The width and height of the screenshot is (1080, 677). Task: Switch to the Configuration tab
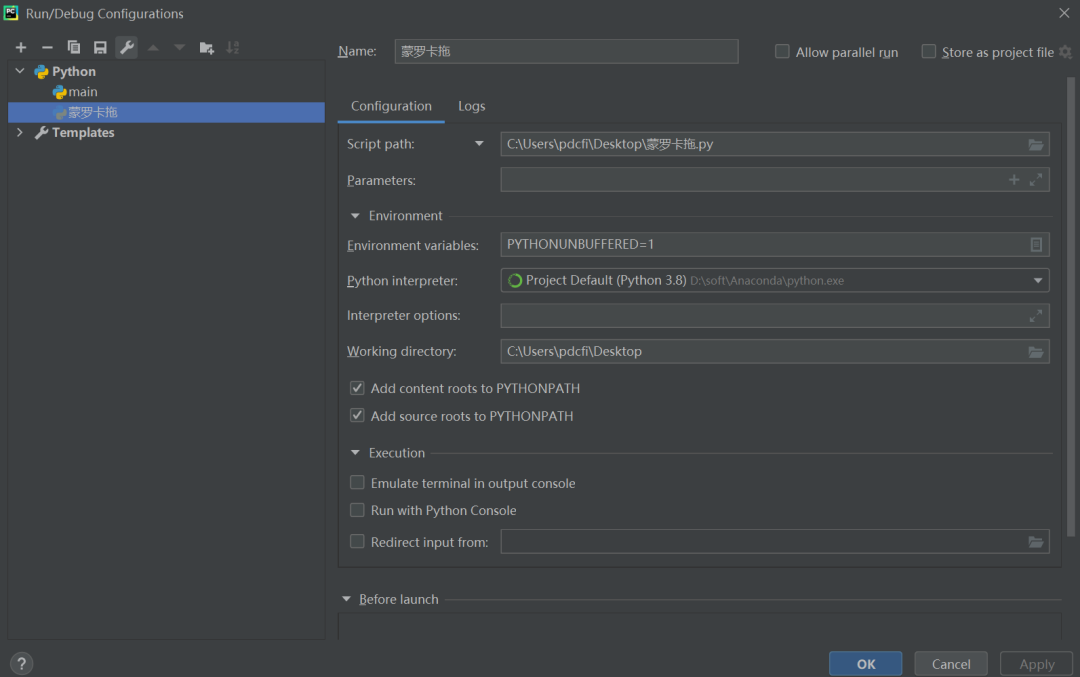[x=391, y=106]
